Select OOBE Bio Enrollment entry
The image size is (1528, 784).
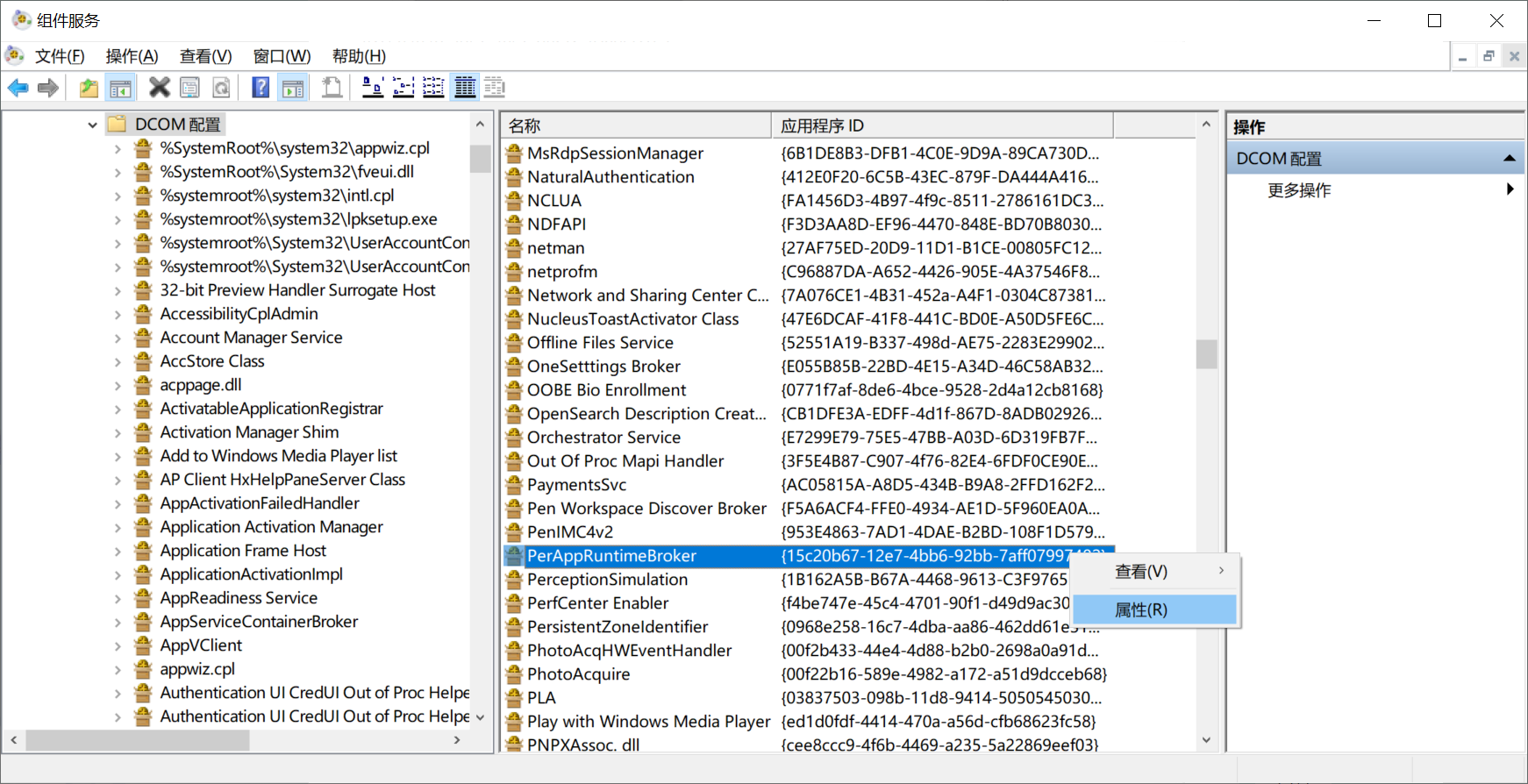pyautogui.click(x=606, y=390)
